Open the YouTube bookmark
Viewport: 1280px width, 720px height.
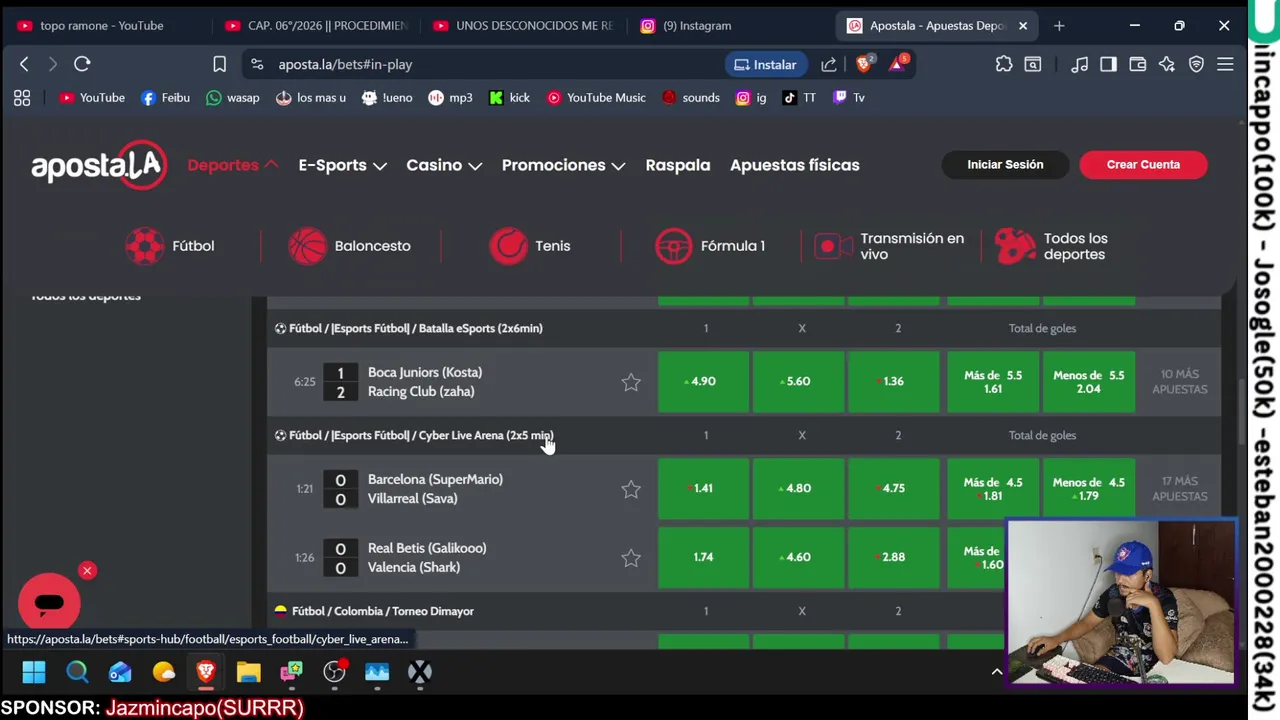pos(92,97)
